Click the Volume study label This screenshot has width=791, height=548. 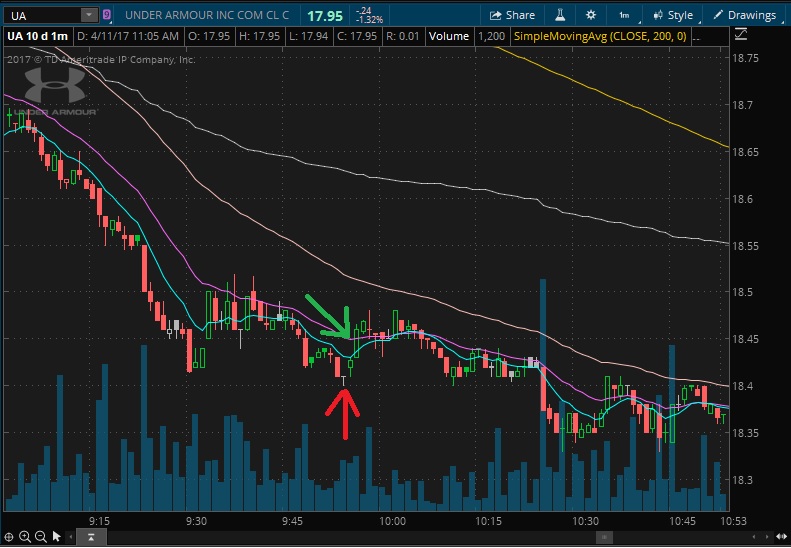coord(448,36)
